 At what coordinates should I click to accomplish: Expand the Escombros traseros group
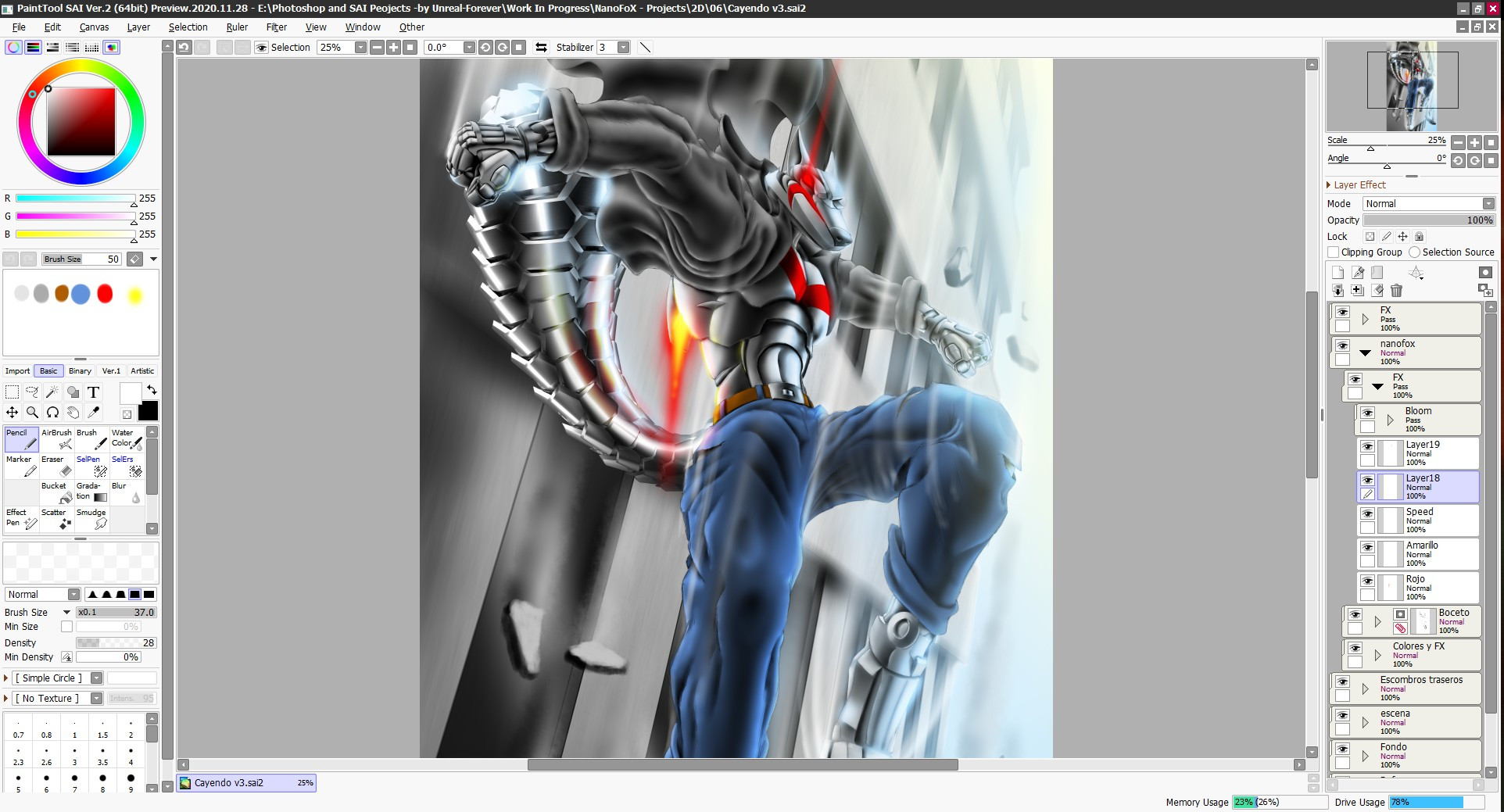[1365, 689]
